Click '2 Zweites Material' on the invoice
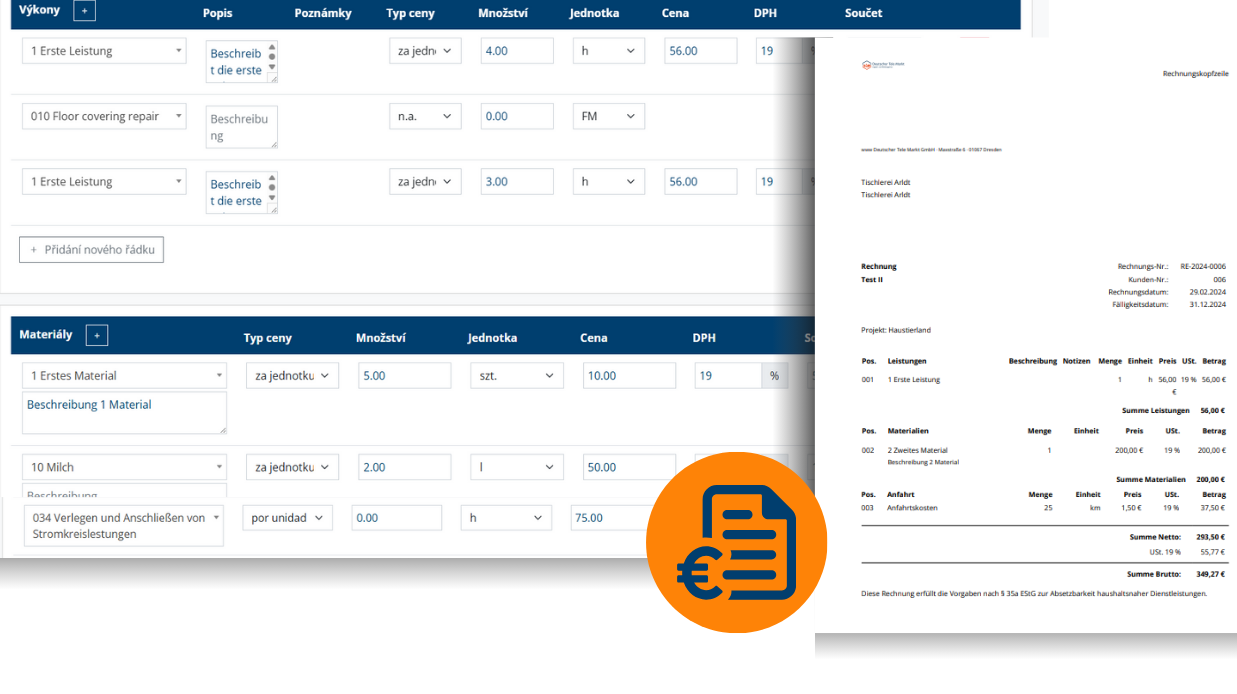The height and width of the screenshot is (694, 1237). coord(918,450)
